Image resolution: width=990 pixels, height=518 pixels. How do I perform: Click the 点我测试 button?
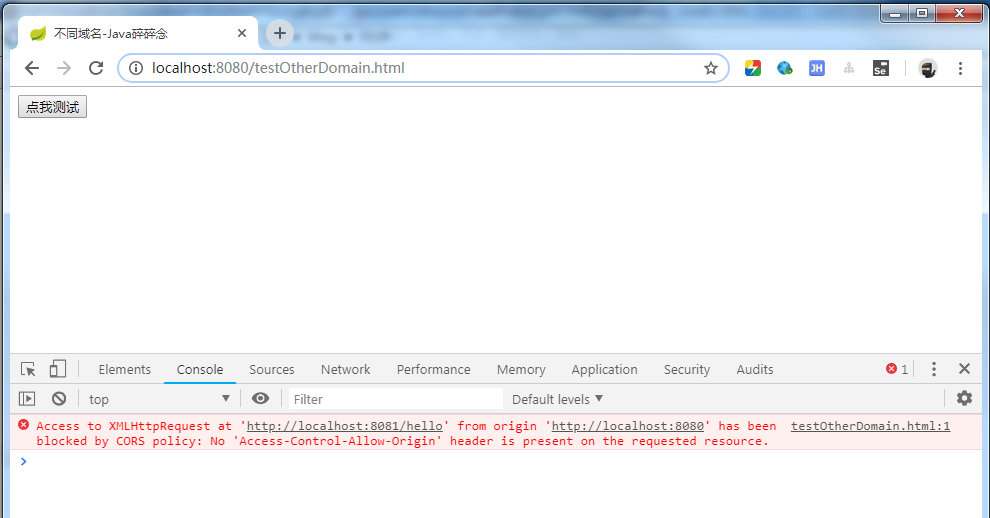pos(52,107)
